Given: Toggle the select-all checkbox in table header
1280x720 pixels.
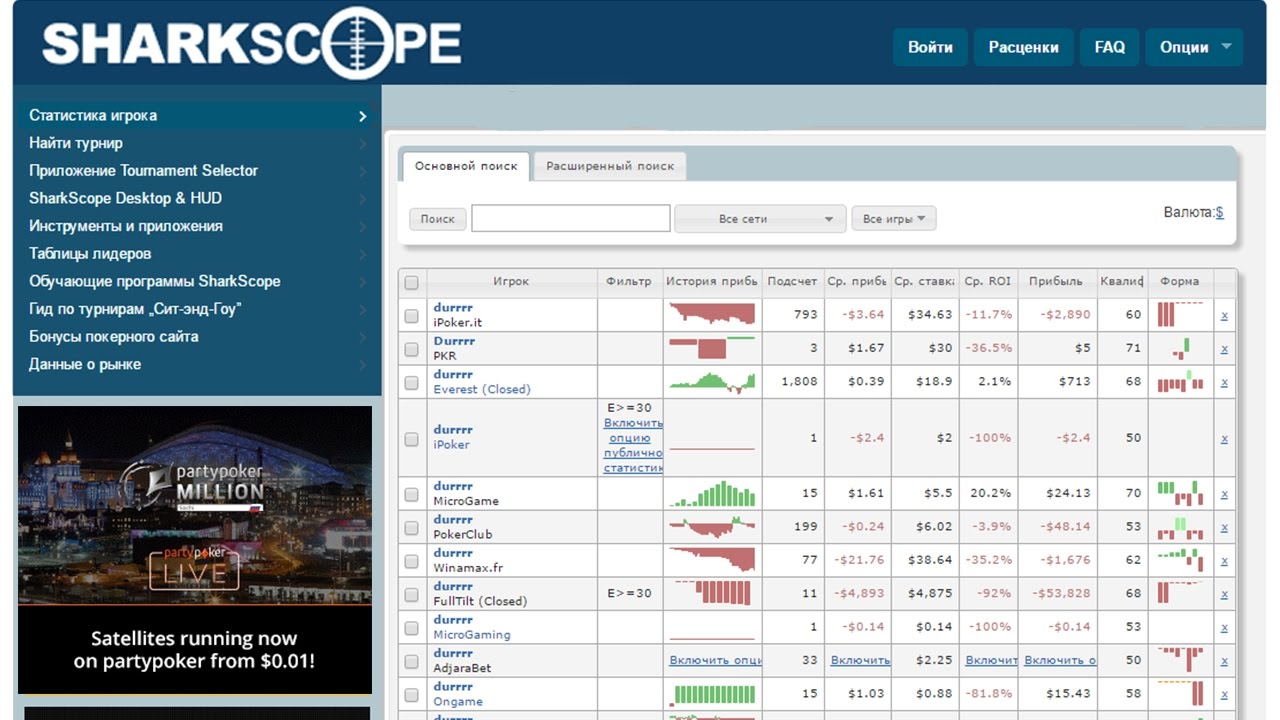Looking at the screenshot, I should point(411,283).
